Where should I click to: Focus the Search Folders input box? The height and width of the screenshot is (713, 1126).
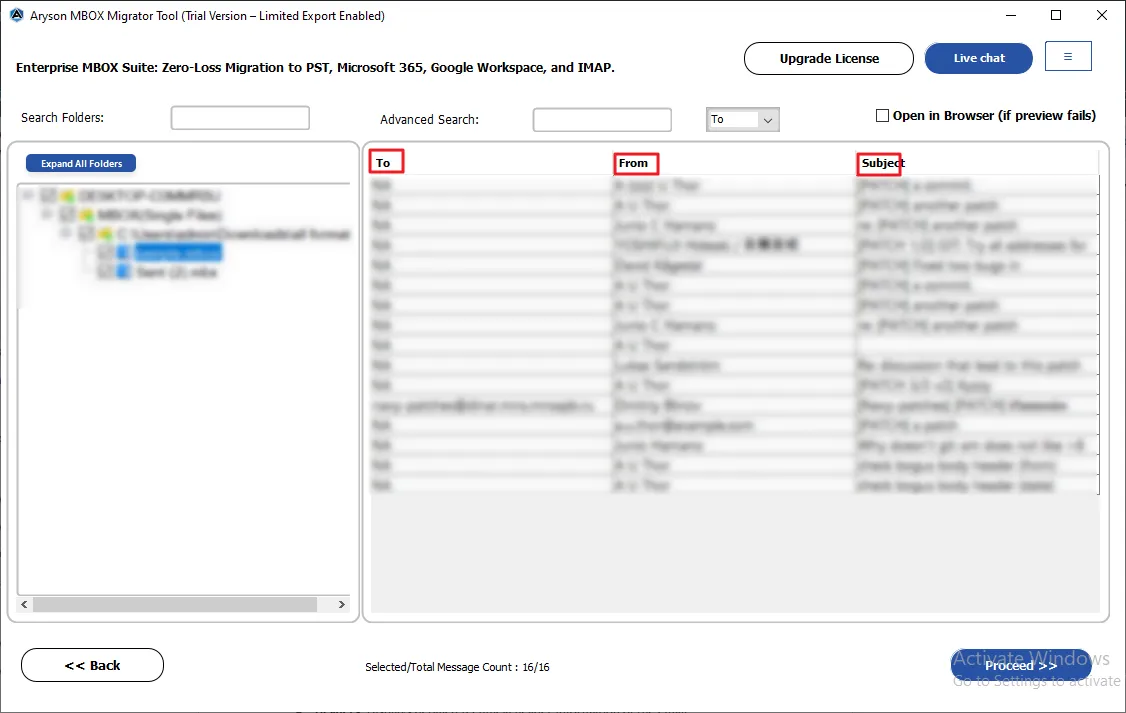[x=240, y=118]
